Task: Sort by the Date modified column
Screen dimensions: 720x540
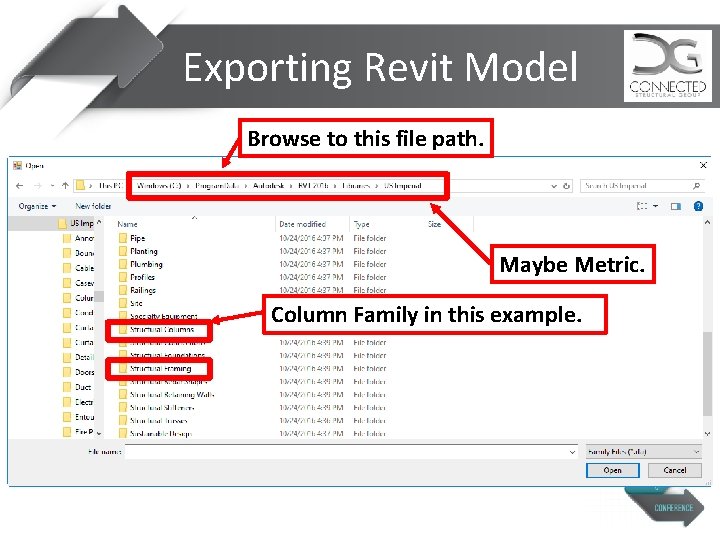Action: [303, 224]
